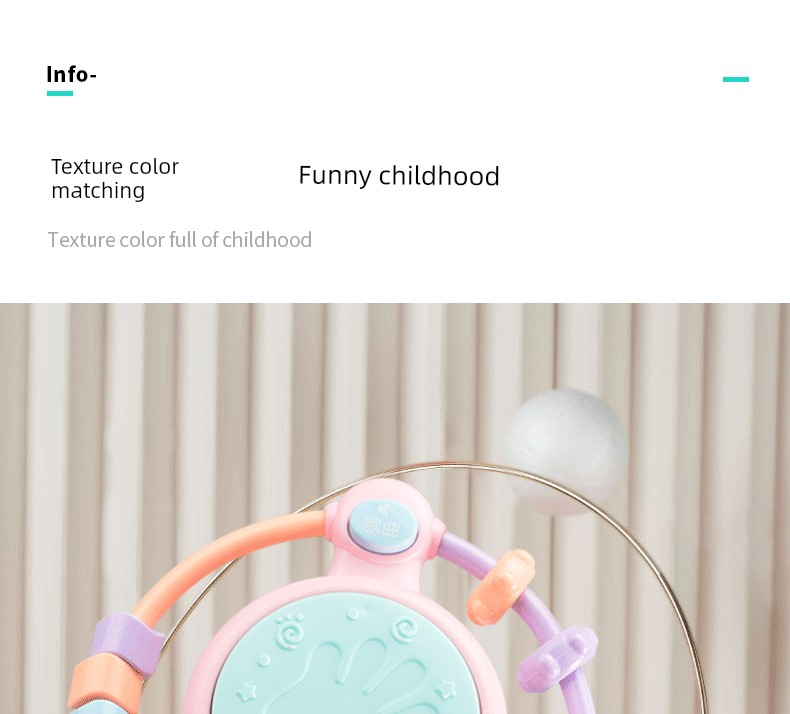Tap the blue song button on toy

[x=383, y=525]
